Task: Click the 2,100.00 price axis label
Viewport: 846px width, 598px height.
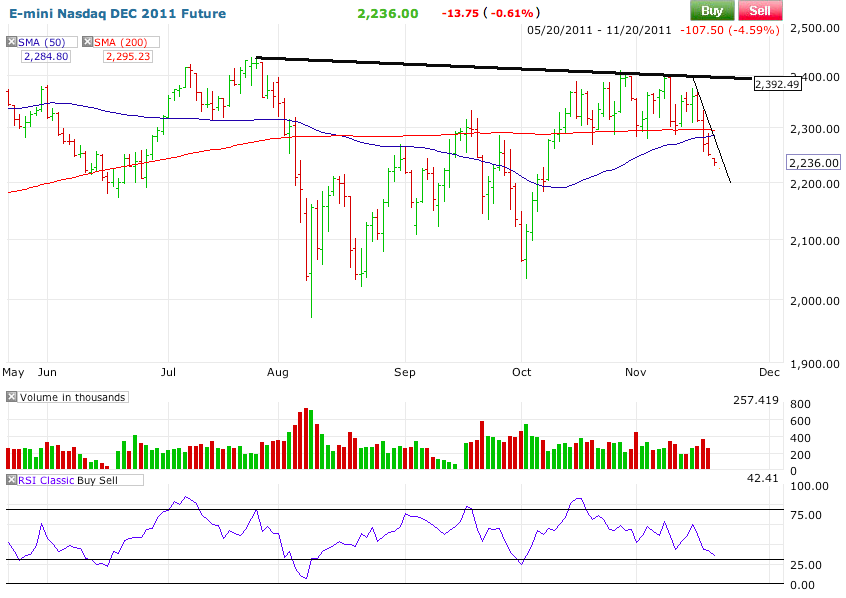Action: tap(814, 241)
